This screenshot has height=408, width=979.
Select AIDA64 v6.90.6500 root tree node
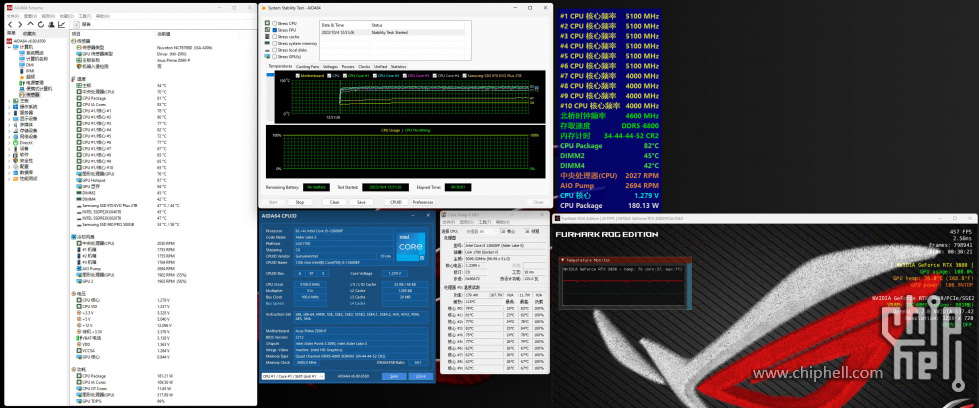26,41
